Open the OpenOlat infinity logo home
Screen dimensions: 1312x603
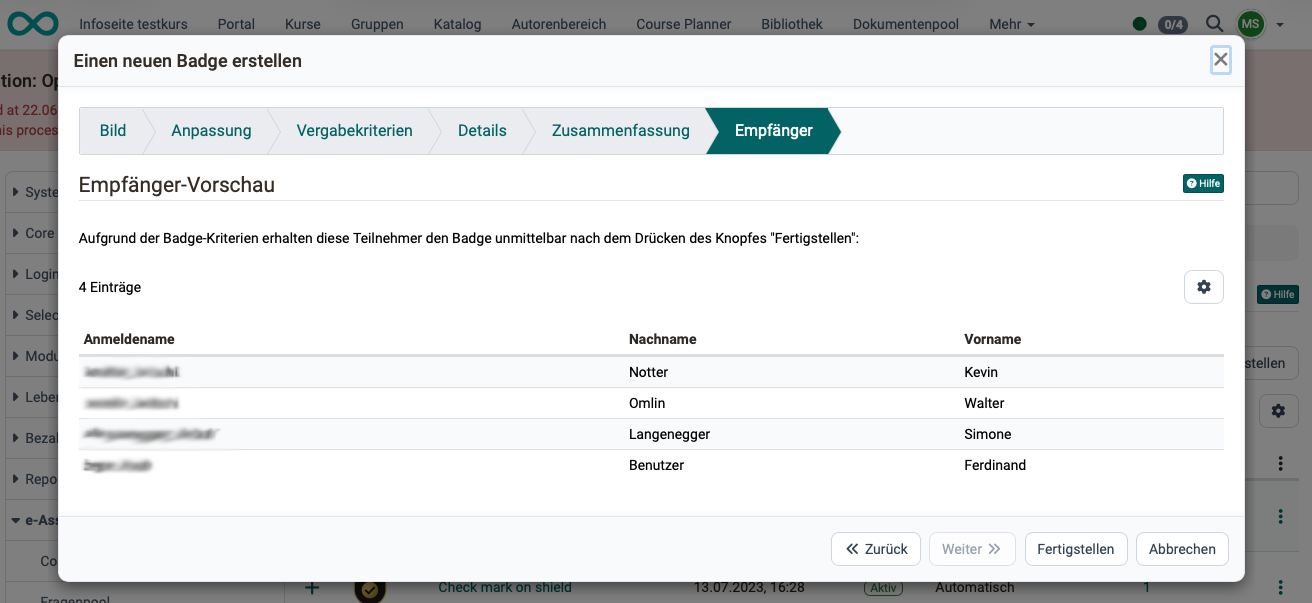click(32, 23)
